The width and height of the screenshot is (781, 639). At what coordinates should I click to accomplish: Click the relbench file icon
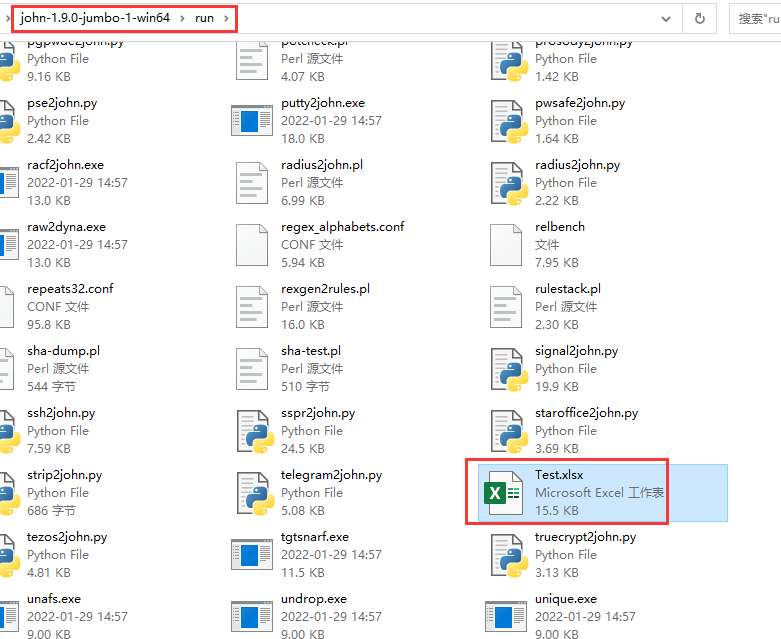point(507,245)
